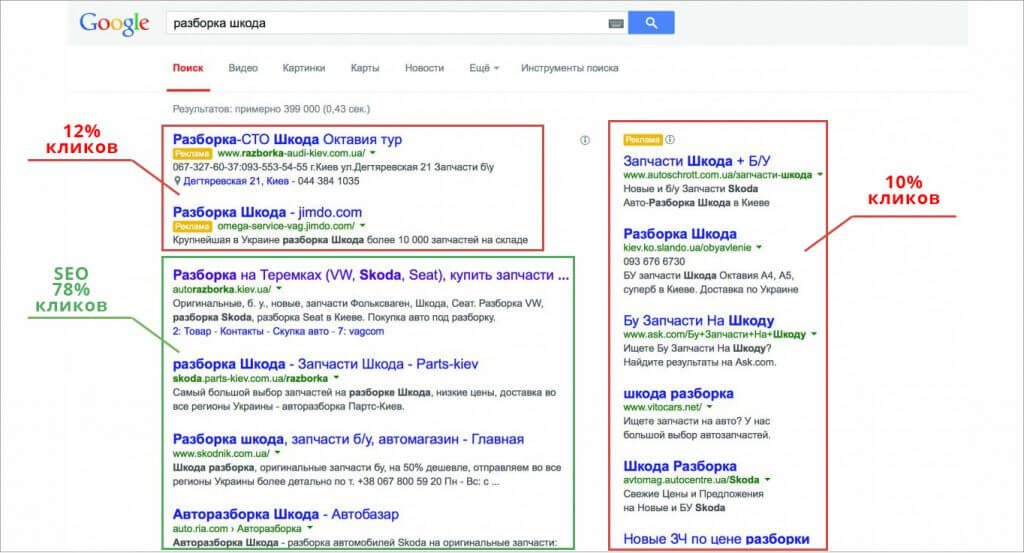This screenshot has width=1024, height=553.
Task: Expand arrow next to auto.ria.com › Авторазборка
Action: (310, 528)
